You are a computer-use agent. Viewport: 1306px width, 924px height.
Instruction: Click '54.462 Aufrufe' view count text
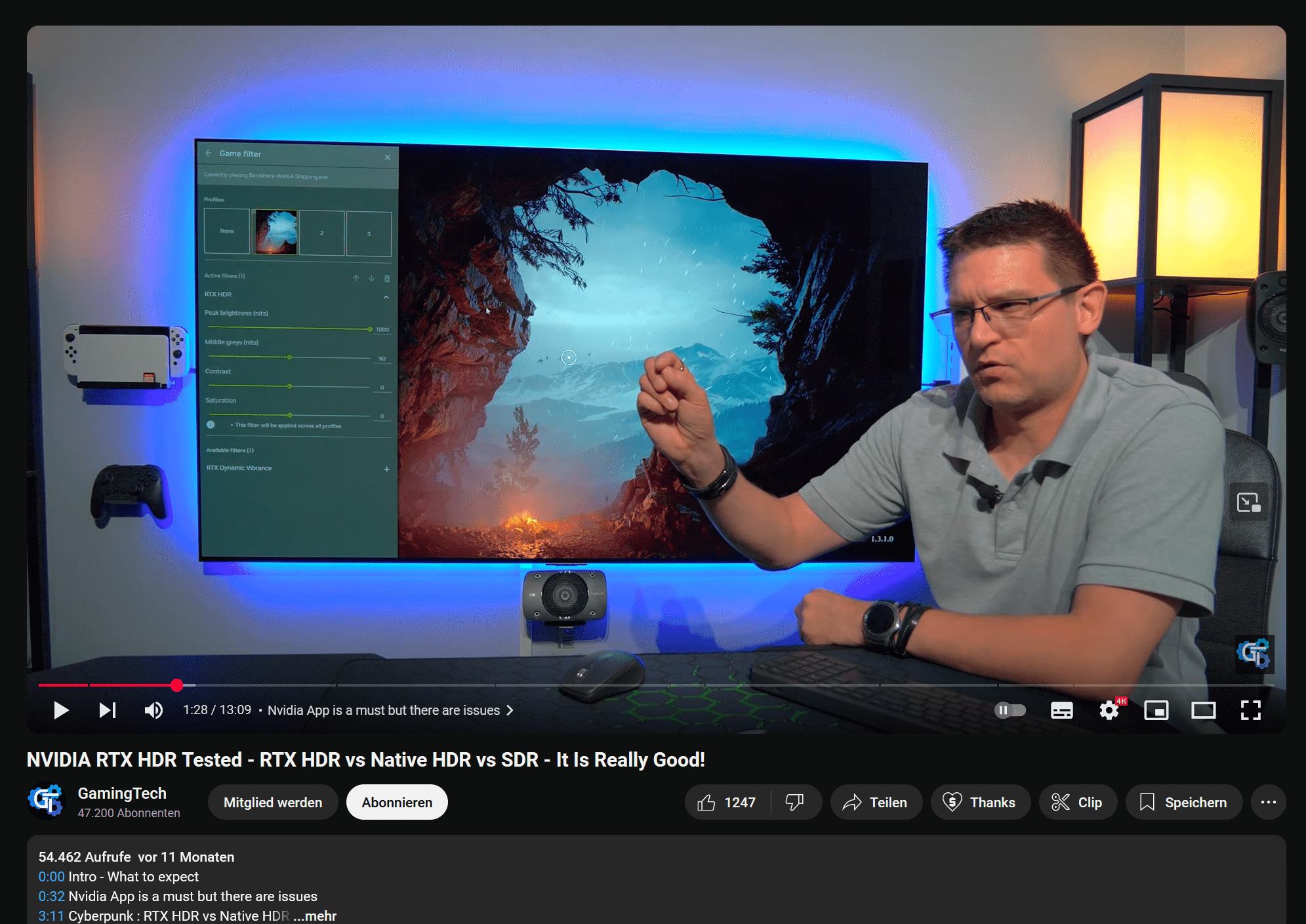click(85, 857)
